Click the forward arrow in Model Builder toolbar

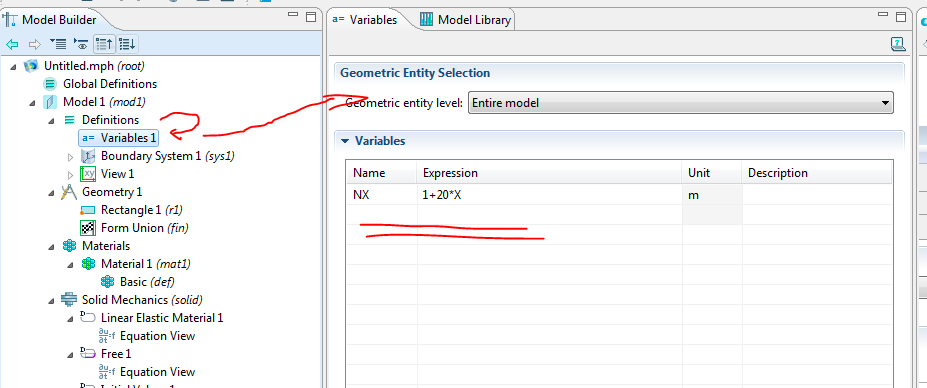coord(35,44)
